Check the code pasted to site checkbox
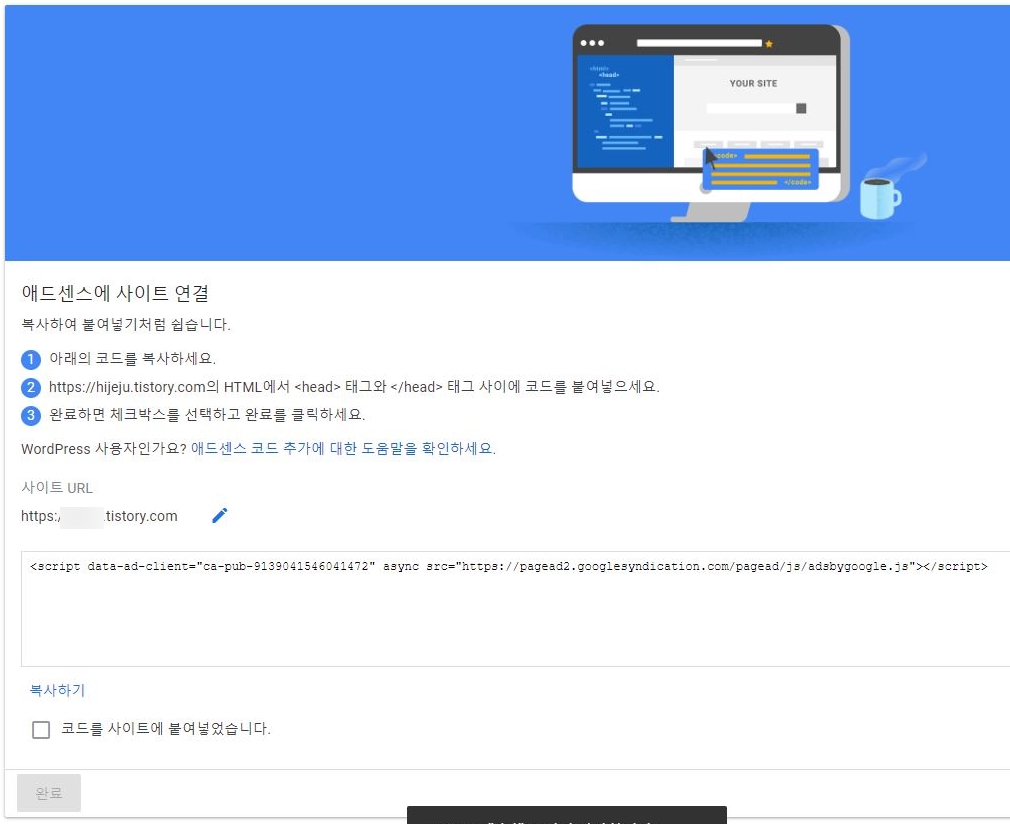The width and height of the screenshot is (1010, 824). pyautogui.click(x=41, y=729)
